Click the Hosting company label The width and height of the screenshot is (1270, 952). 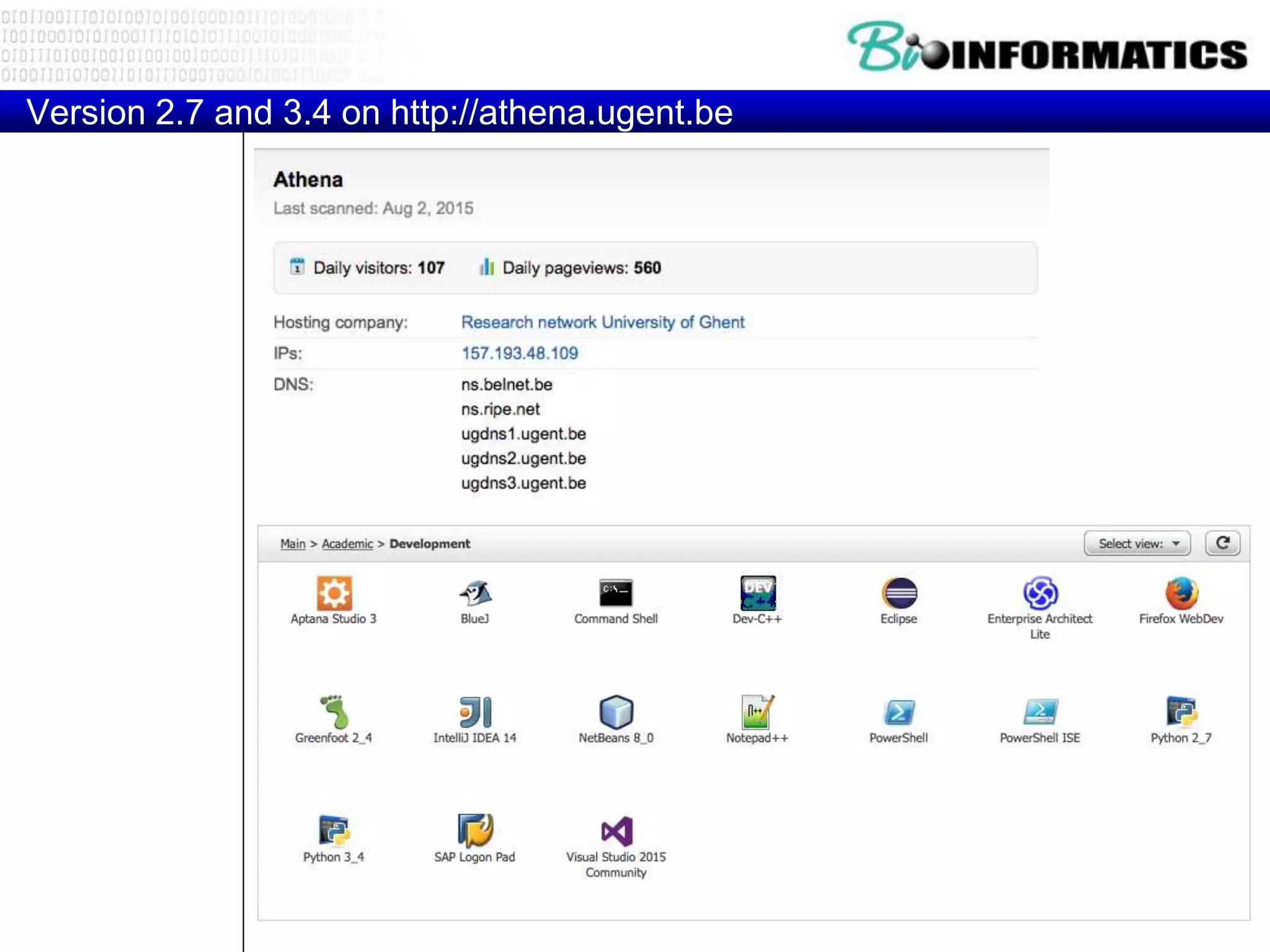pos(340,322)
